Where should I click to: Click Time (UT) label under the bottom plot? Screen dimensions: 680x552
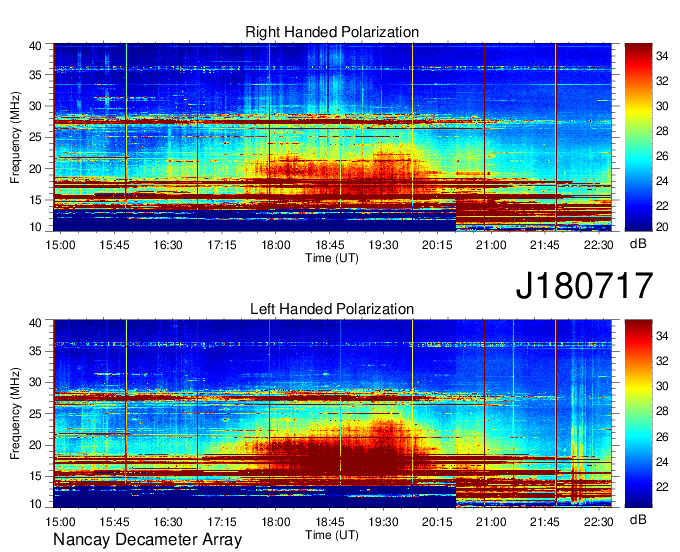pos(332,535)
